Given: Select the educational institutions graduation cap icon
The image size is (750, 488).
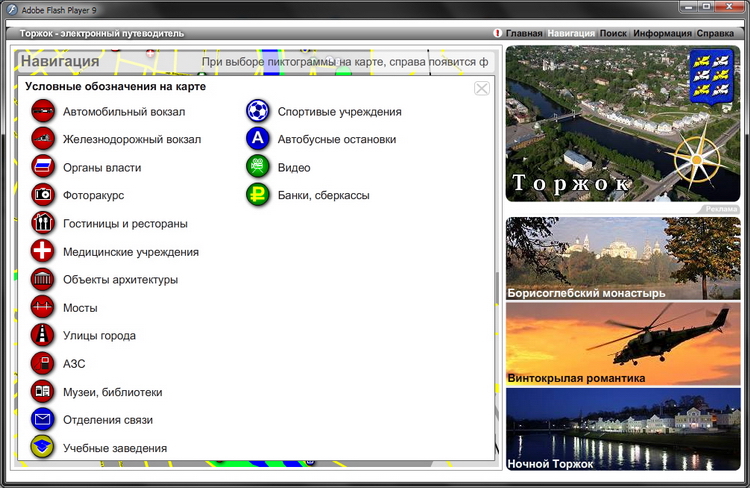Looking at the screenshot, I should coord(42,447).
